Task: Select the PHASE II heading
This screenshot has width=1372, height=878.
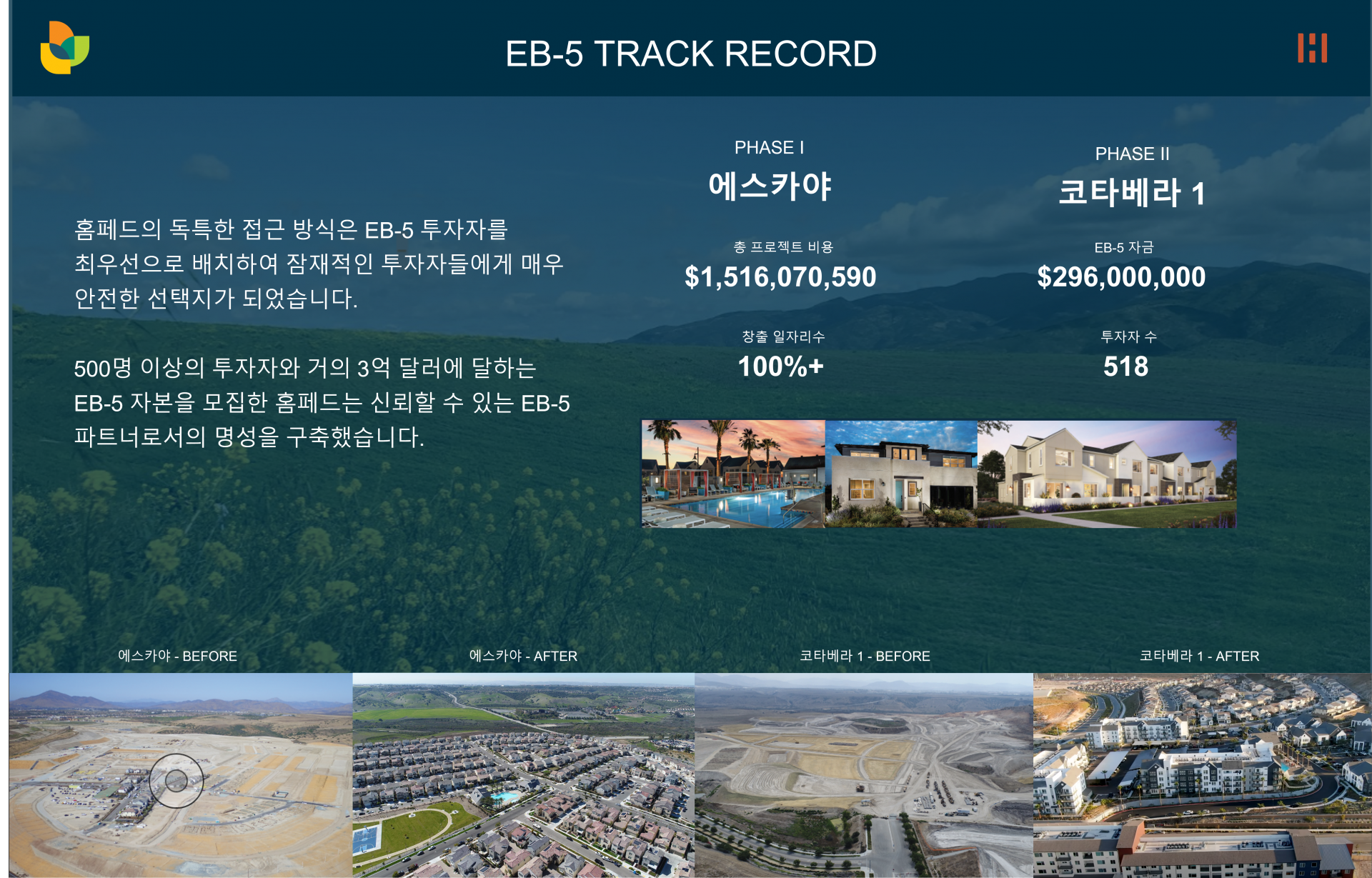Action: coord(1132,154)
